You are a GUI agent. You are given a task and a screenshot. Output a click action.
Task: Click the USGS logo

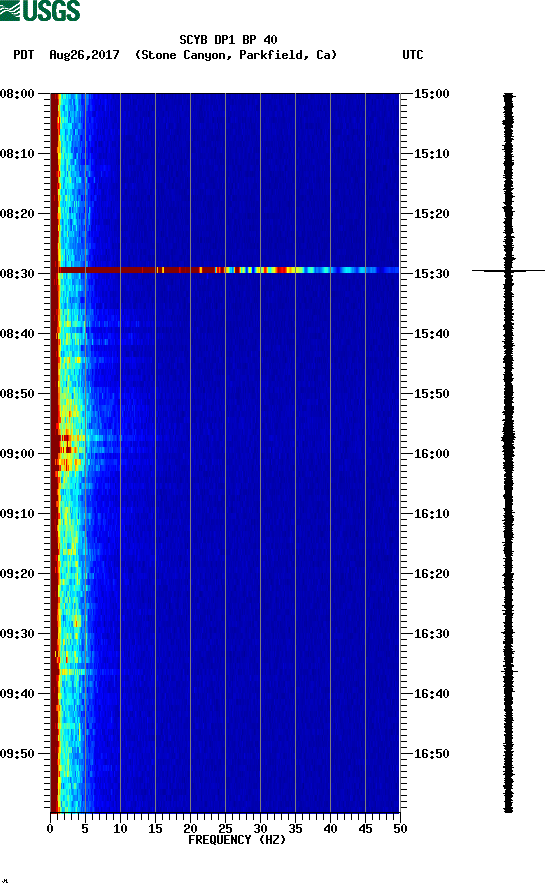click(40, 10)
